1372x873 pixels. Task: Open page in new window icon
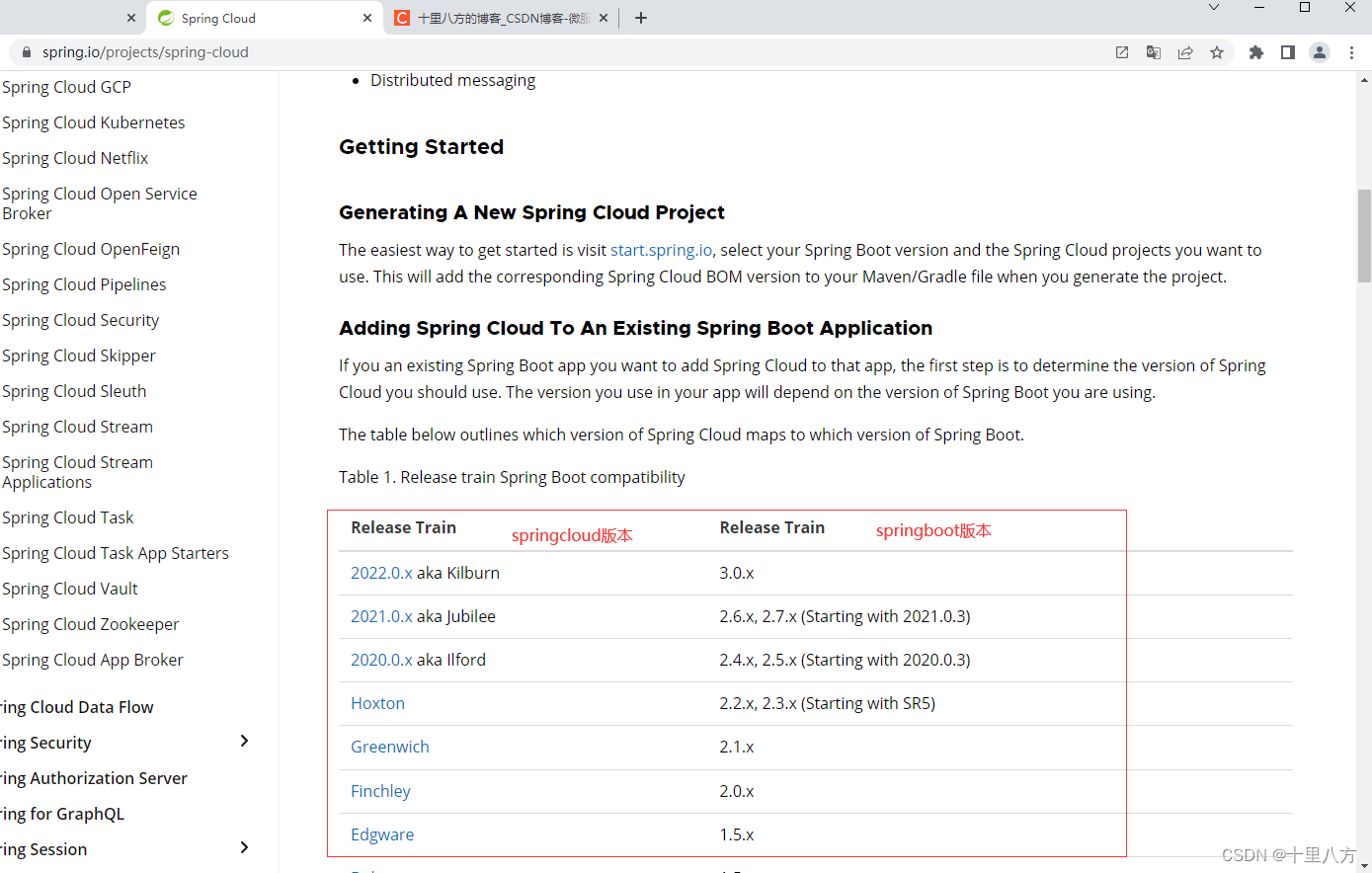[x=1122, y=52]
